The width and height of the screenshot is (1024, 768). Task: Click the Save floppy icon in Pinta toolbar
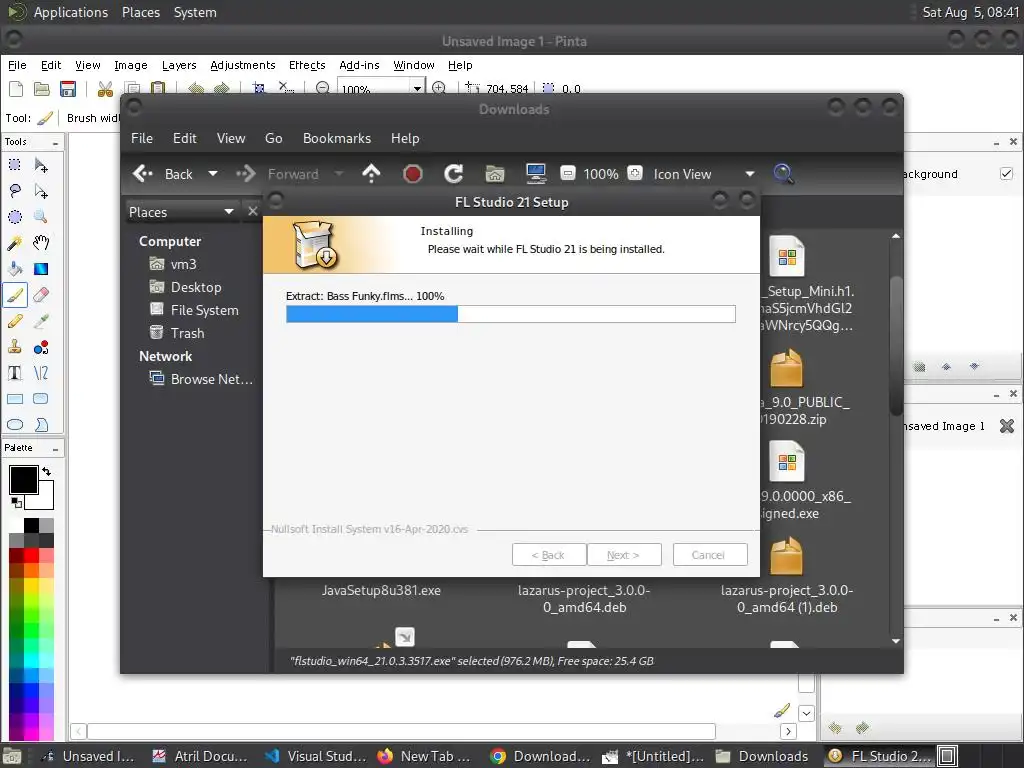click(x=68, y=89)
